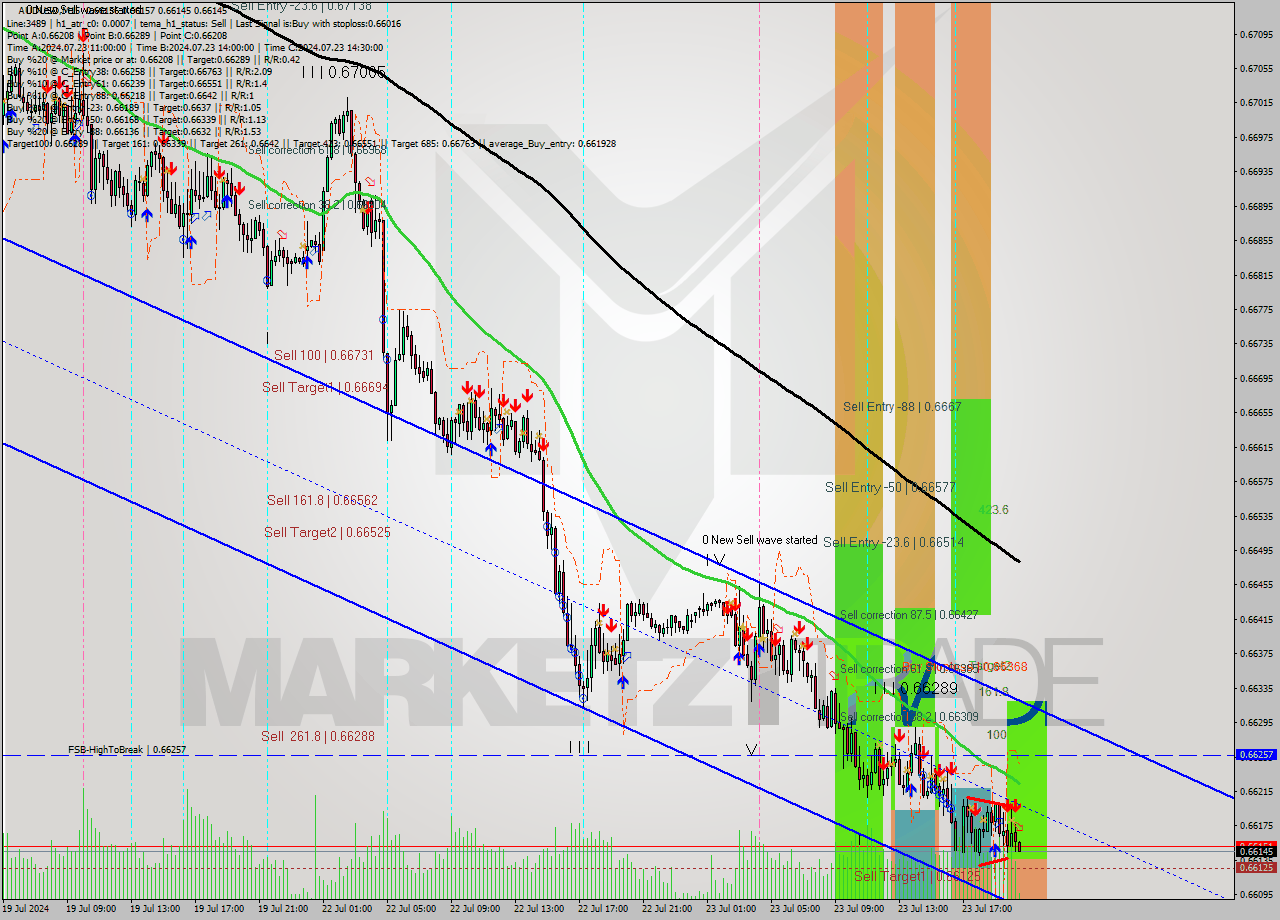1280x920 pixels.
Task: Click the 'Sell 100 | 0.66731' label
Action: pyautogui.click(x=324, y=355)
